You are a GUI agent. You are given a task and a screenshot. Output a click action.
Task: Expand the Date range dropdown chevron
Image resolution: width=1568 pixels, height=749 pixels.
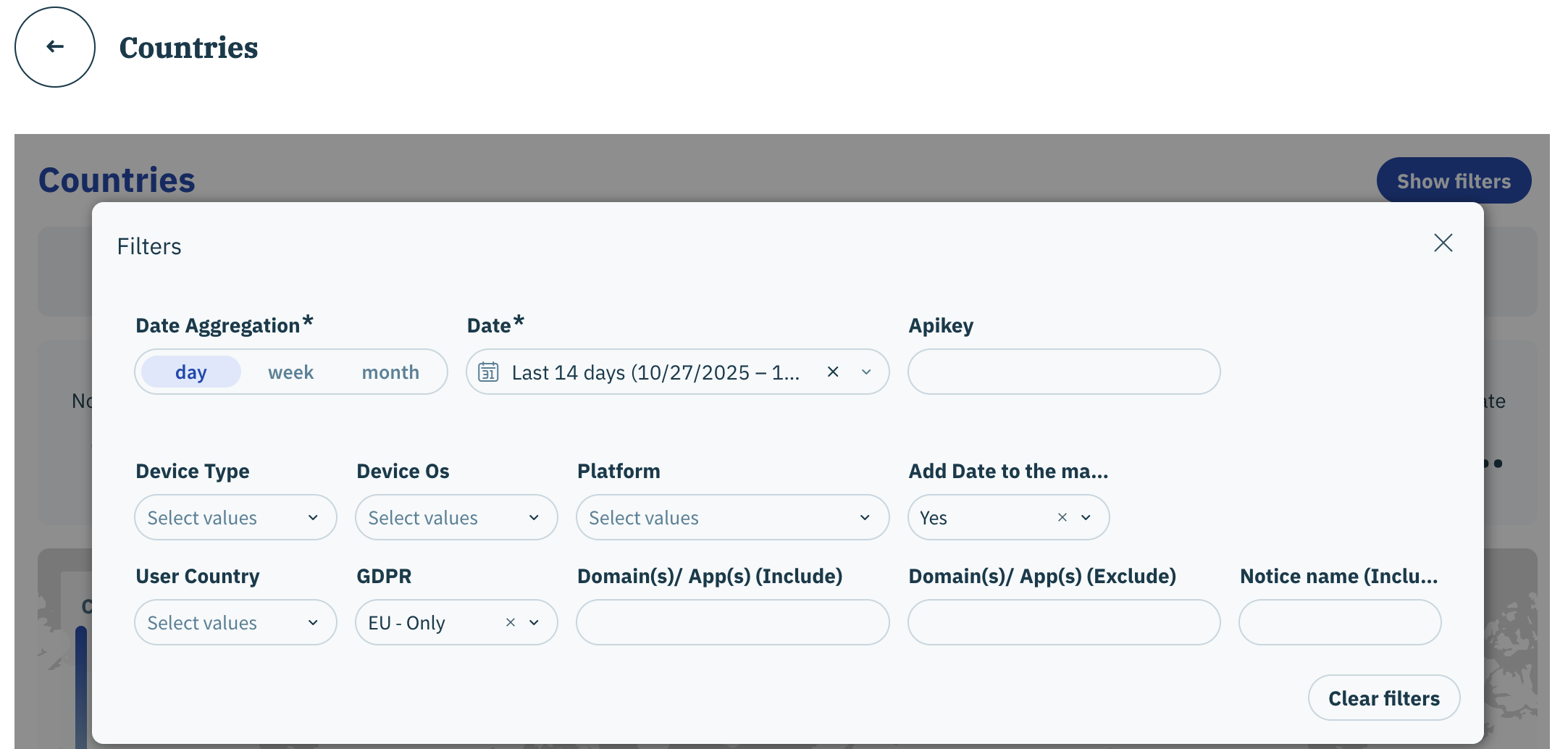[866, 372]
